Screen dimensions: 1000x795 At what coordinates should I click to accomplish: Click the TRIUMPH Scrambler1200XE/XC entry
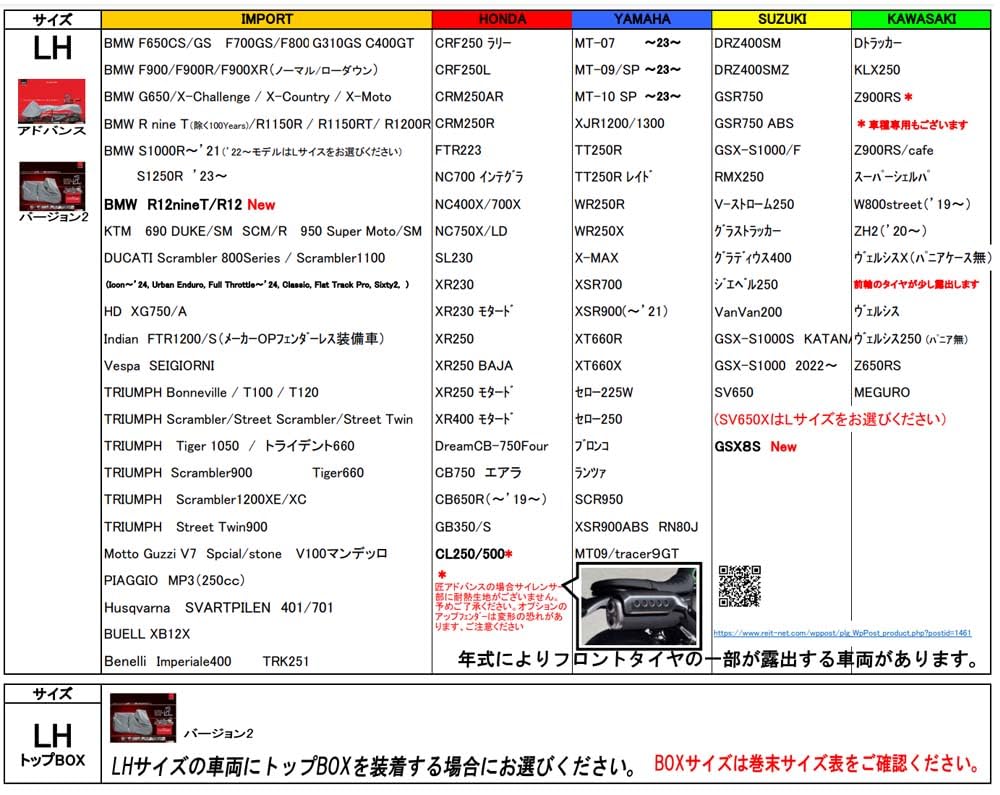point(205,499)
